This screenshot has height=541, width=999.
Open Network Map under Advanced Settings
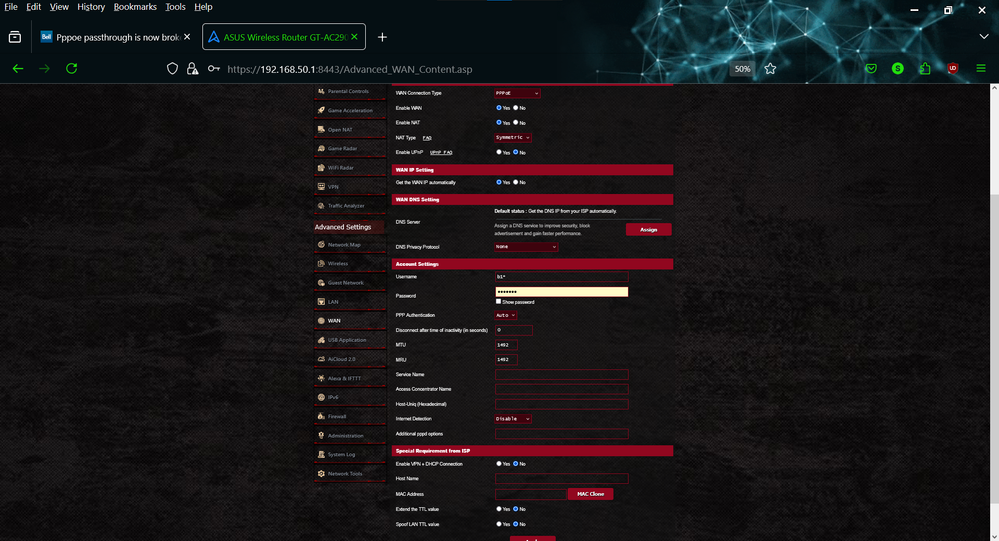tap(349, 245)
